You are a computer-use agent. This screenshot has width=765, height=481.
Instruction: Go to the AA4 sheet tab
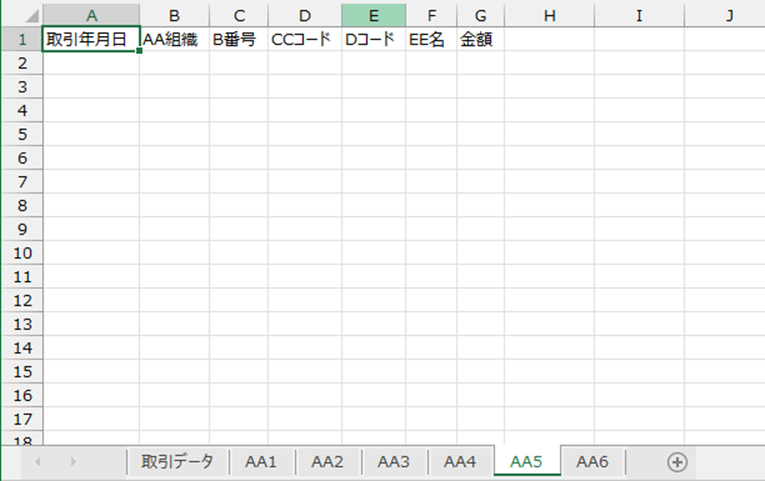point(460,462)
